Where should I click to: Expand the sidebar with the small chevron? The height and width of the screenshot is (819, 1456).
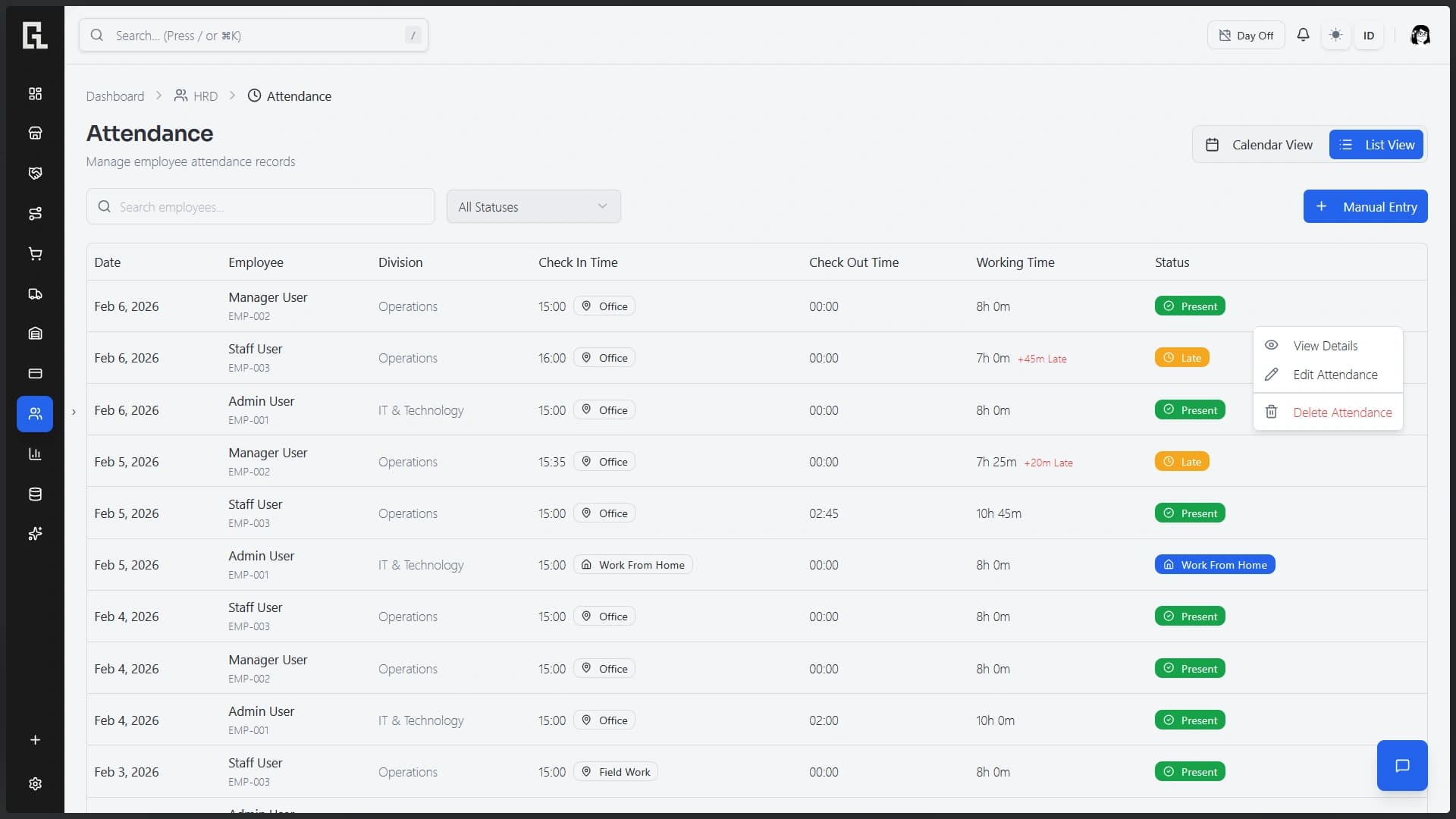[74, 413]
